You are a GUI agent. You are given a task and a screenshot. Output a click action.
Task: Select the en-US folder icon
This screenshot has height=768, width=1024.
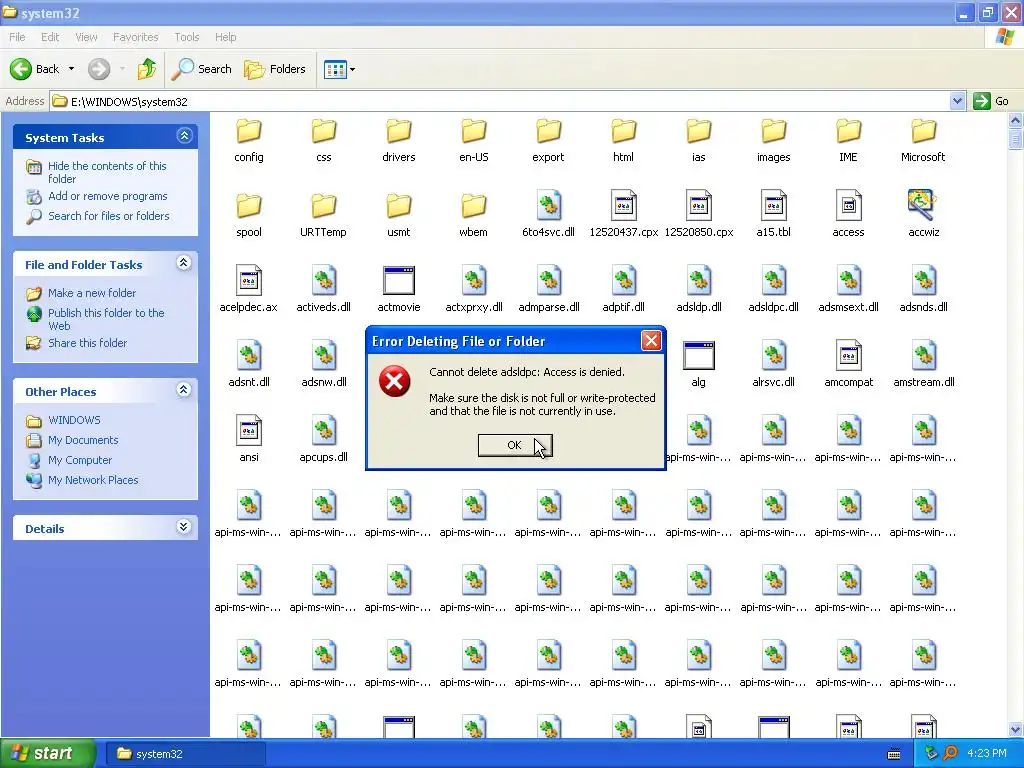coord(474,131)
